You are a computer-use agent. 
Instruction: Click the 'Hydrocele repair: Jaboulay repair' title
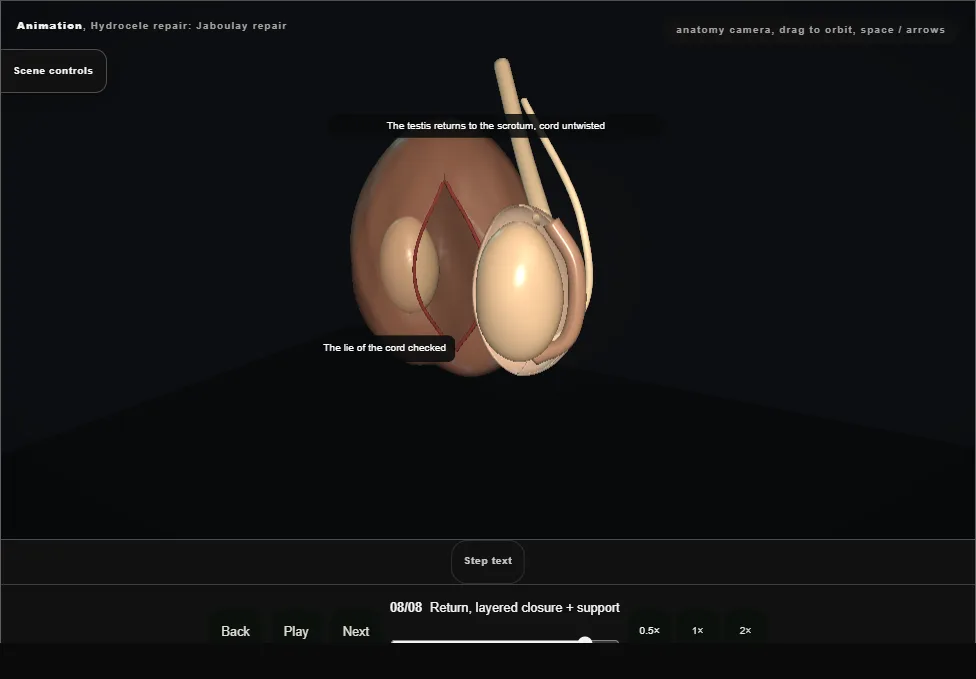click(189, 26)
